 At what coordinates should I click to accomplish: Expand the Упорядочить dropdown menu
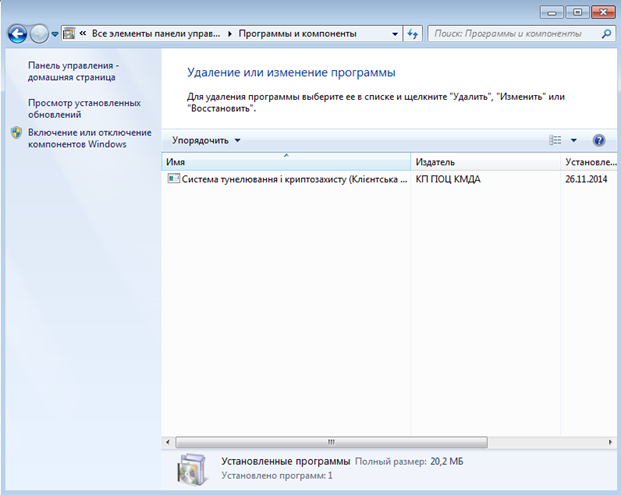206,141
